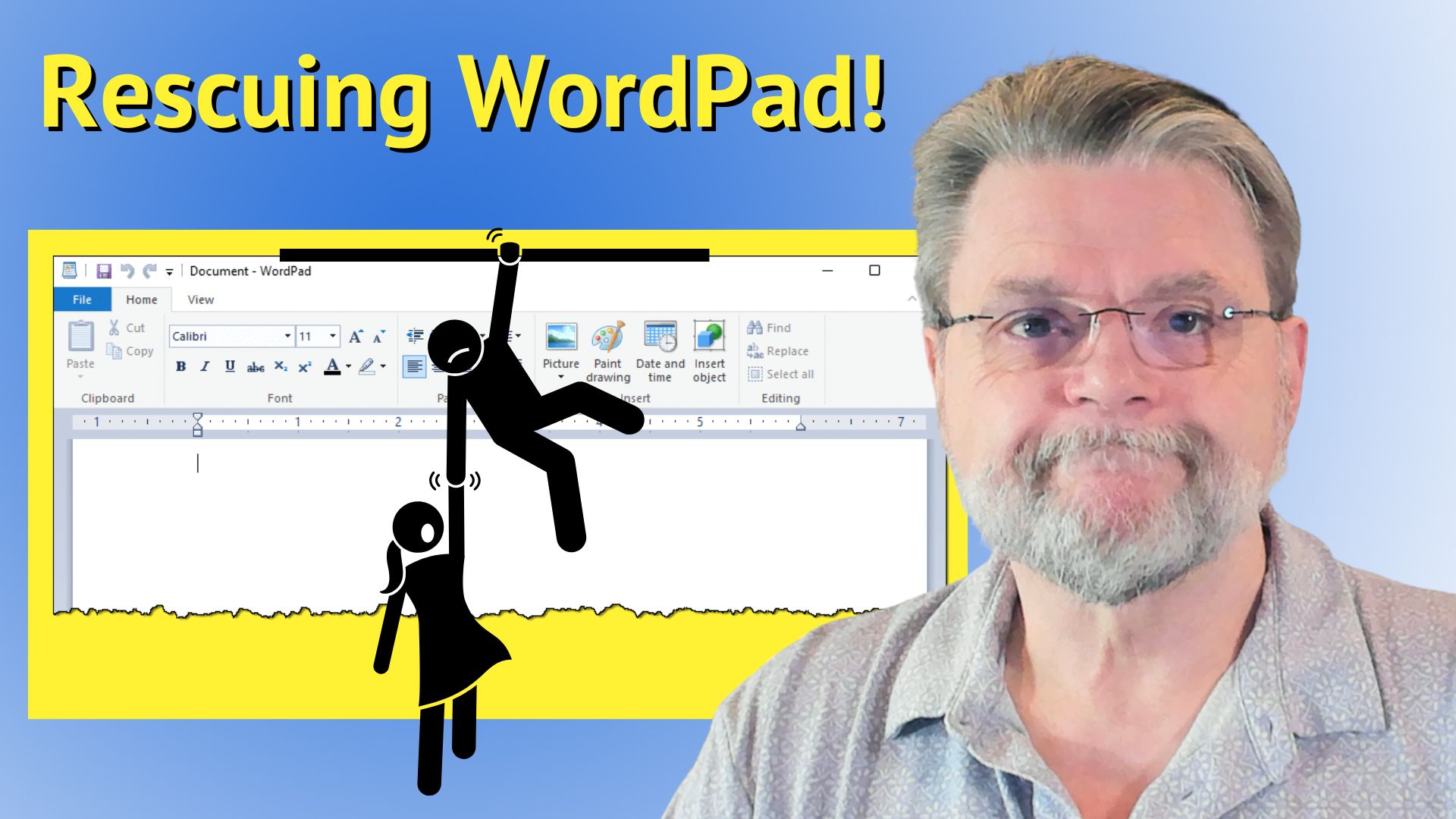Click the Find button

(x=769, y=328)
